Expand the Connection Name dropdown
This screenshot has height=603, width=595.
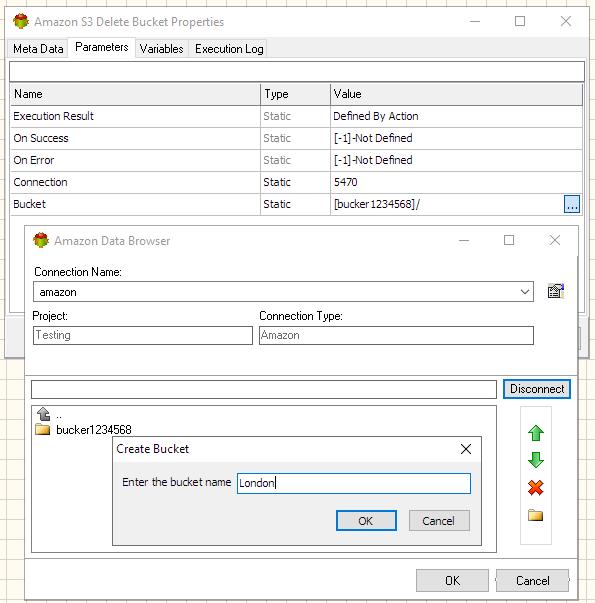click(525, 292)
